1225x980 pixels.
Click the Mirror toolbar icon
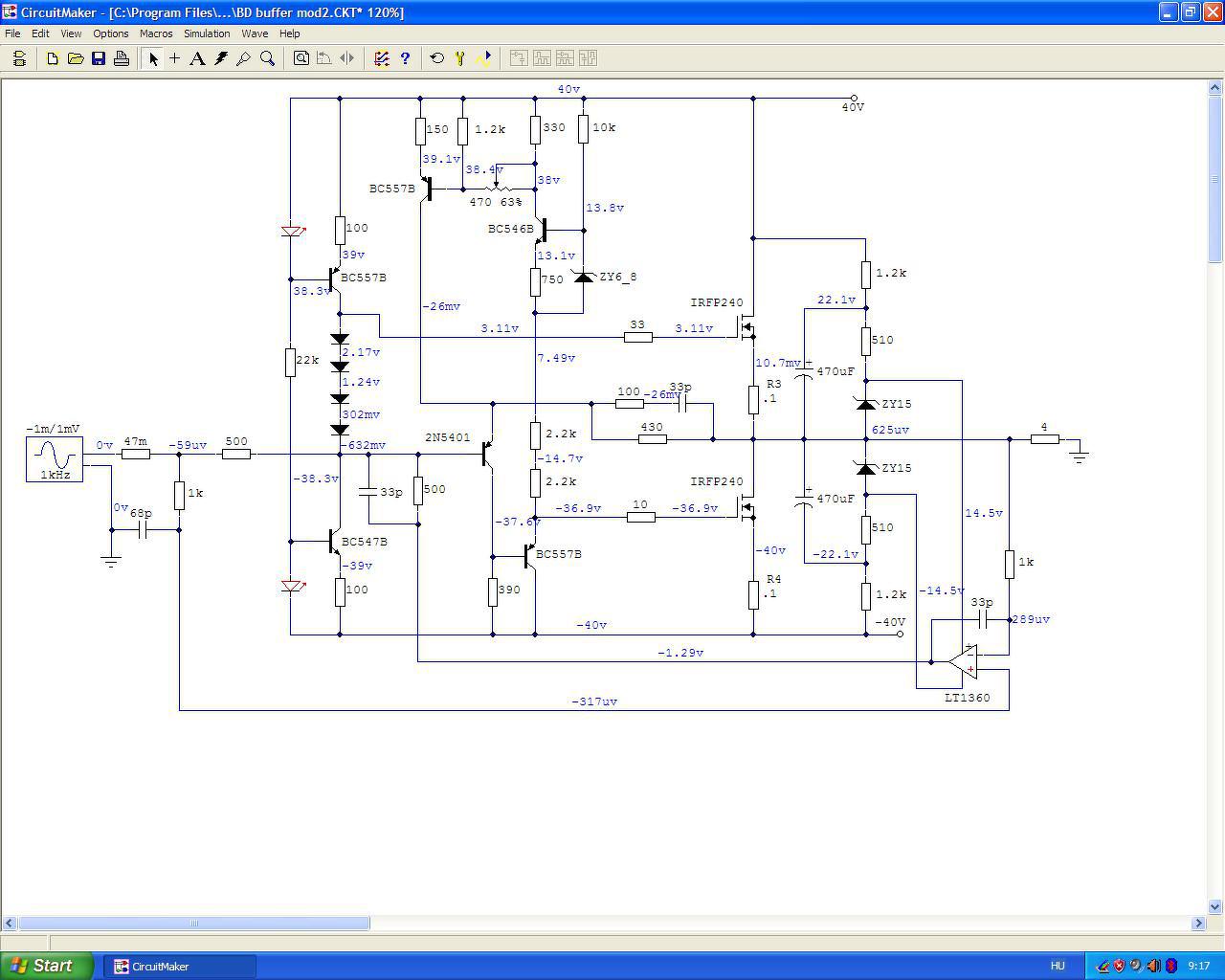pos(347,58)
